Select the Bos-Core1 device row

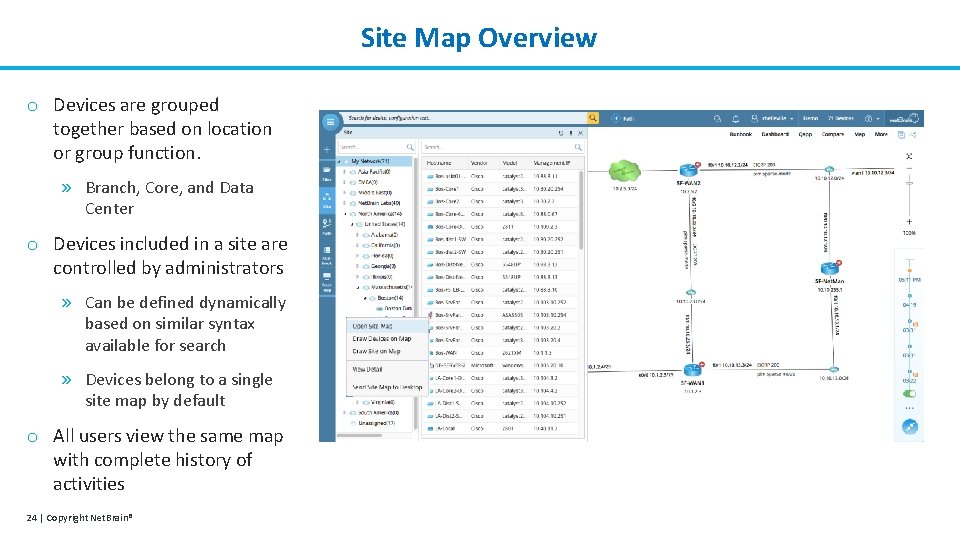[x=499, y=189]
